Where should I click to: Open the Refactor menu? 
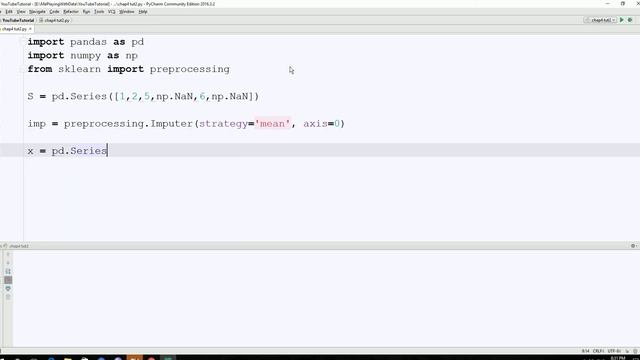[71, 12]
